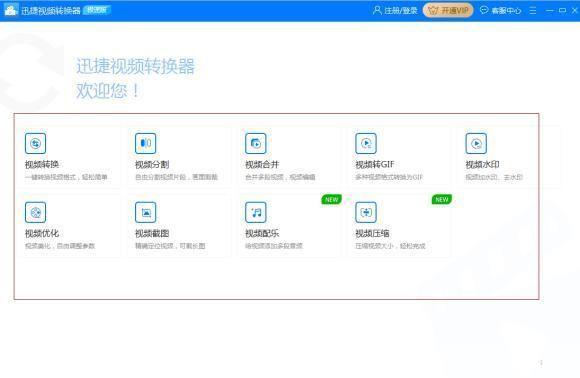The image size is (580, 378).
Task: Open the 视频分割 video split icon
Action: 145,144
